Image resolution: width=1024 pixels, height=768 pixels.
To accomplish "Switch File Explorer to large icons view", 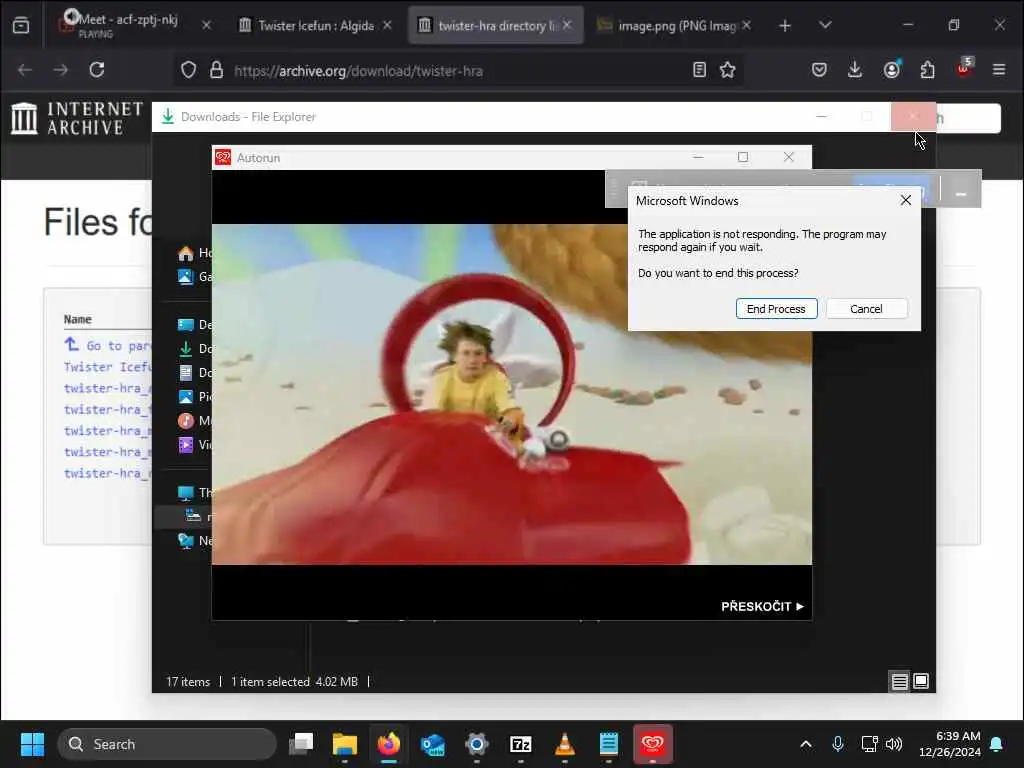I will click(x=921, y=682).
